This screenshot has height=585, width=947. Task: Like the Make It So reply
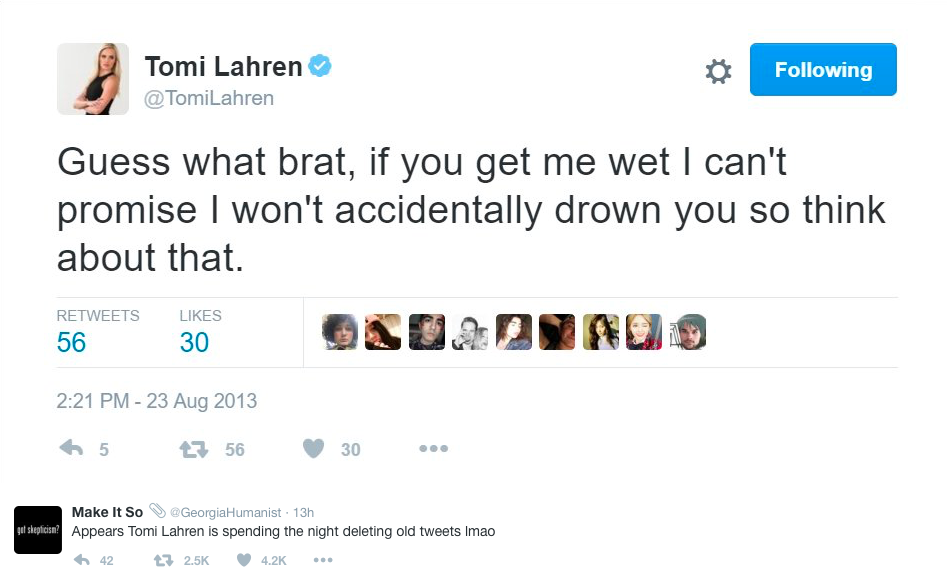[244, 560]
